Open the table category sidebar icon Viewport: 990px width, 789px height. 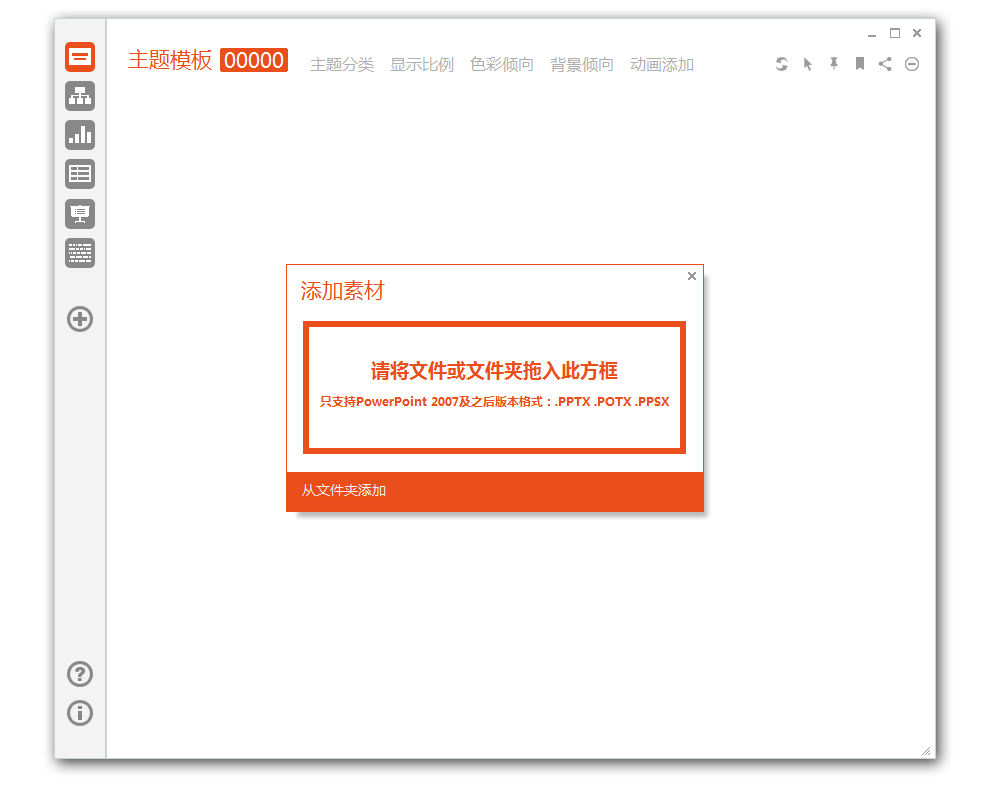(80, 174)
